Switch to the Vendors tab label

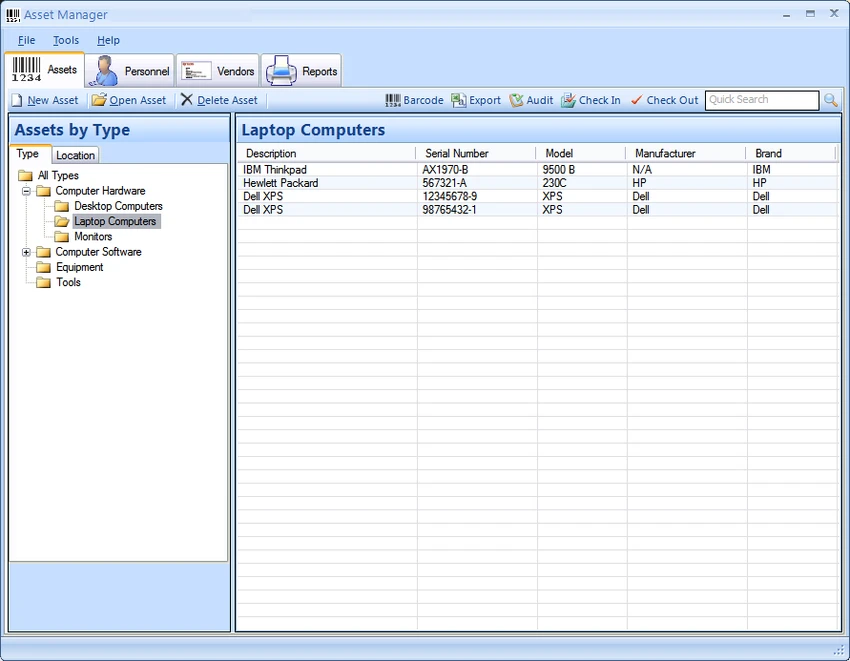[236, 71]
